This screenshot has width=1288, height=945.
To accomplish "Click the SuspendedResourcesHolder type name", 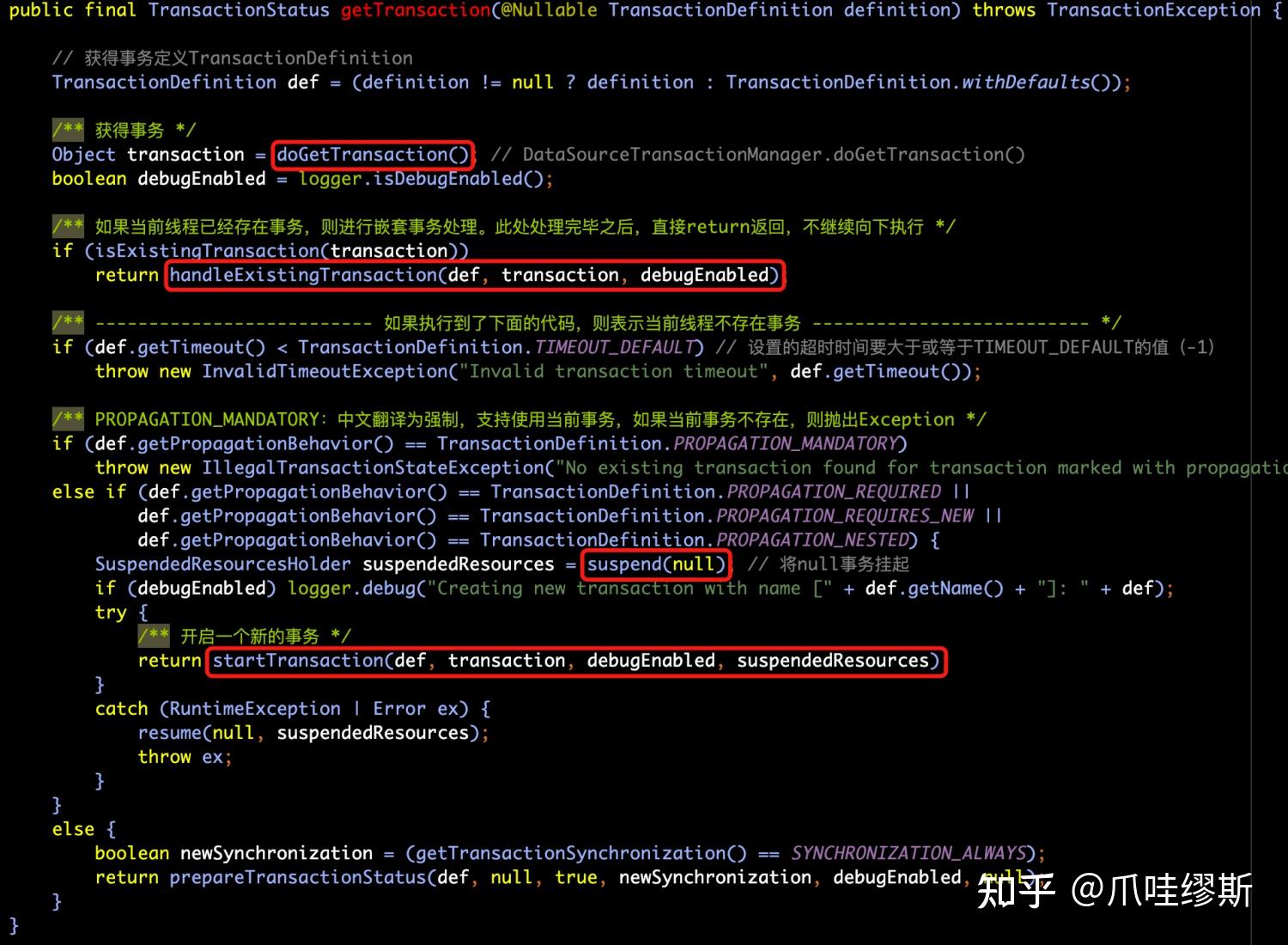I will click(223, 564).
